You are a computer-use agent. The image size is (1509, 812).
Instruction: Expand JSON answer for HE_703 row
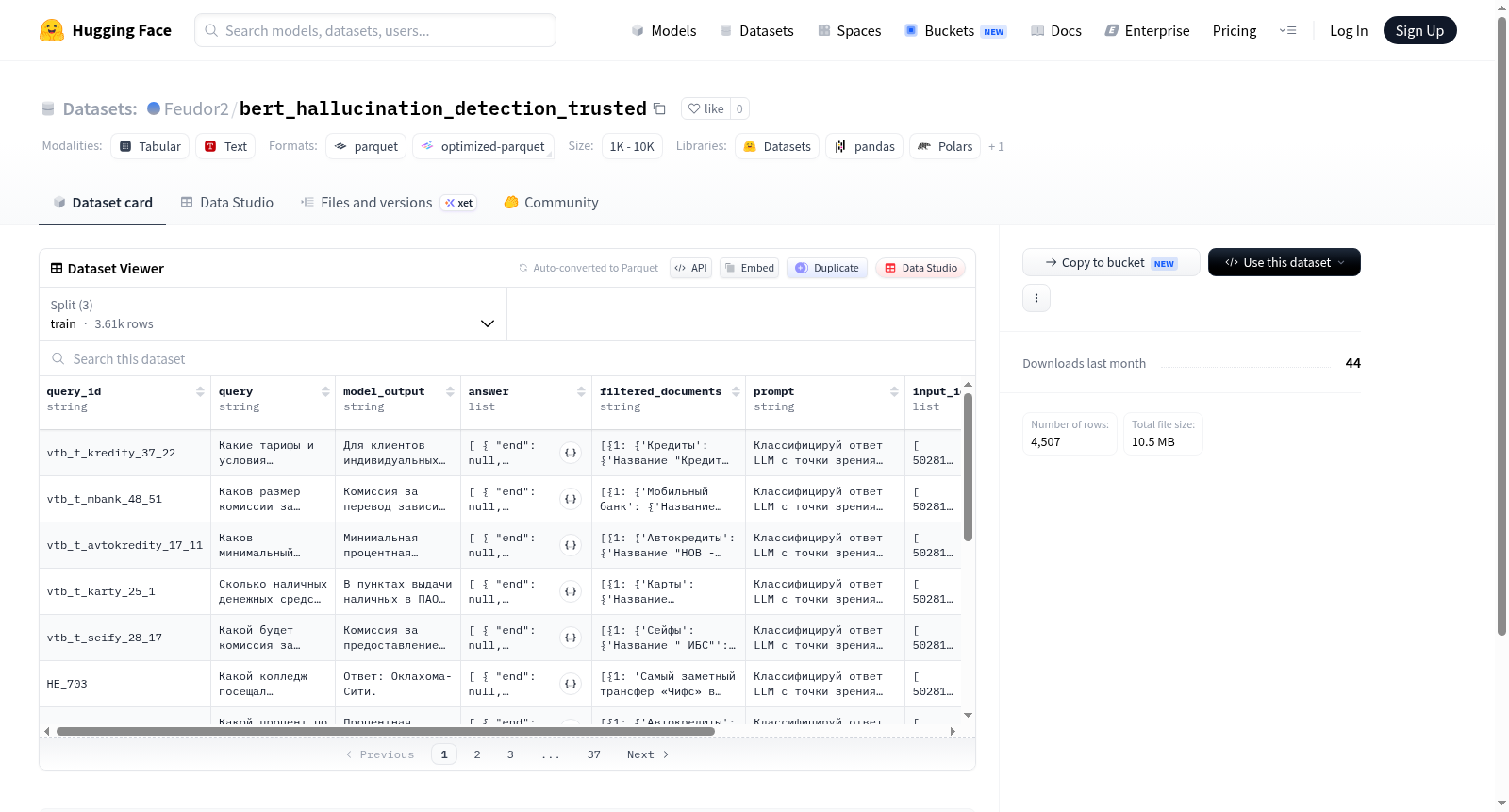point(571,684)
